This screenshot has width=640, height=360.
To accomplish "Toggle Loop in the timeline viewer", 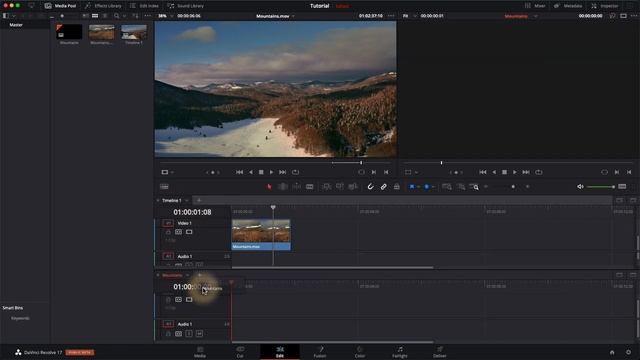I will point(539,172).
